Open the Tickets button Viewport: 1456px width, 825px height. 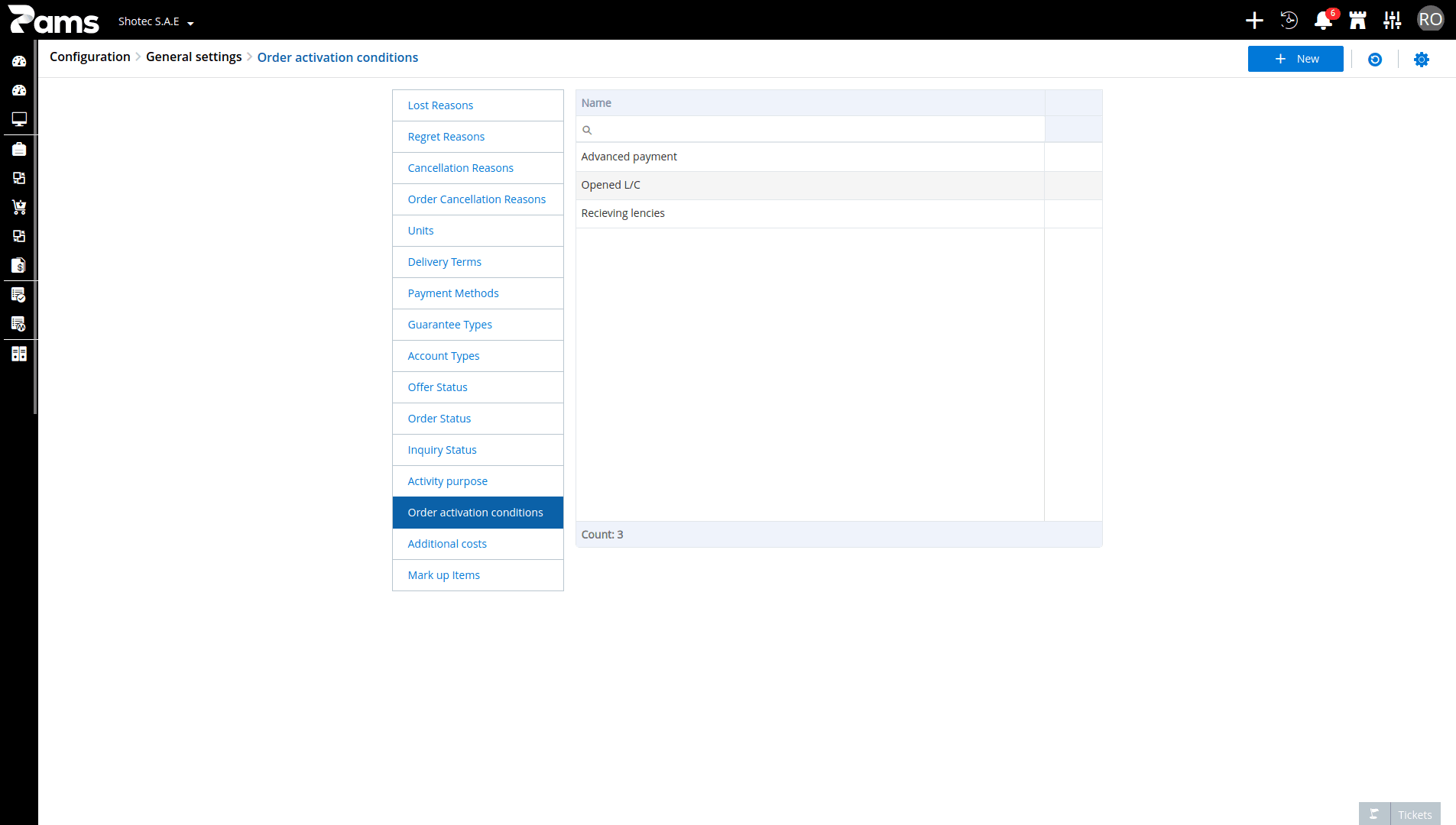point(1415,814)
